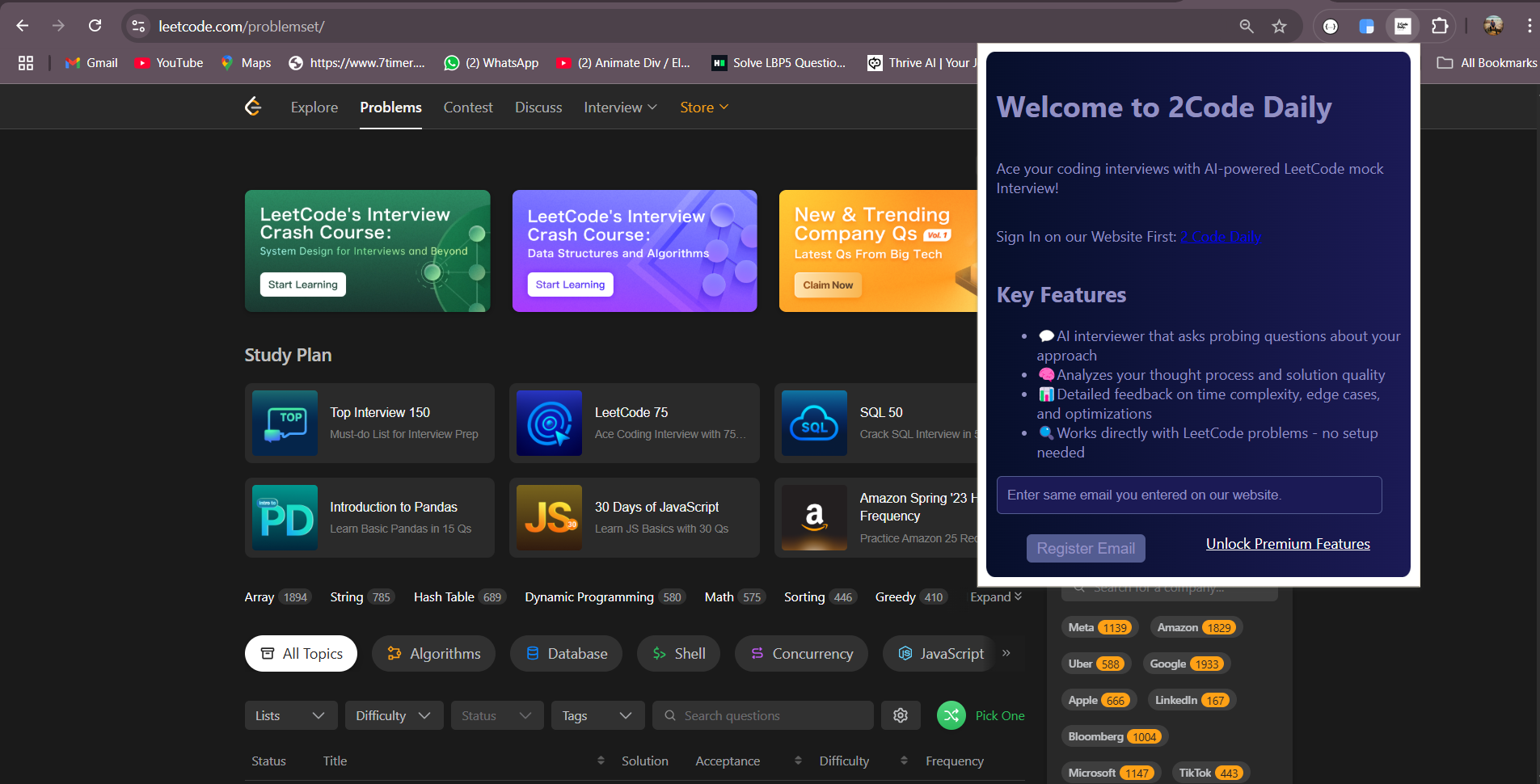Show more topic categories with the chevrons
The width and height of the screenshot is (1540, 784).
coord(1006,653)
